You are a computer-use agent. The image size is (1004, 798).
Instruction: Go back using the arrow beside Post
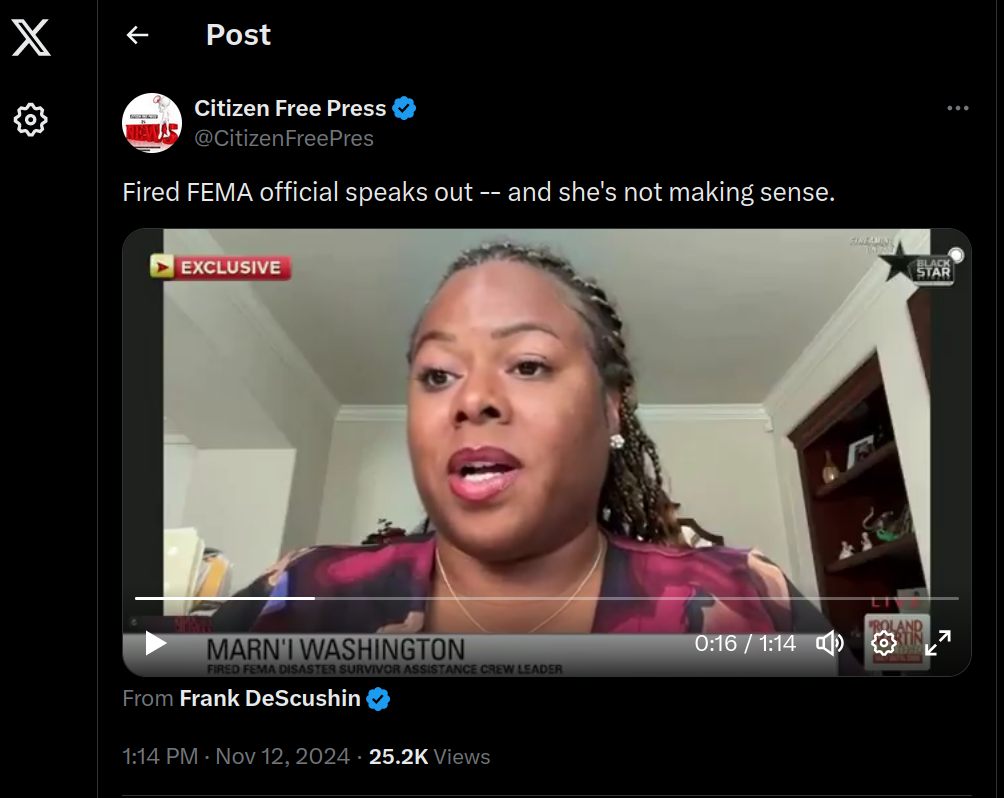(x=138, y=35)
